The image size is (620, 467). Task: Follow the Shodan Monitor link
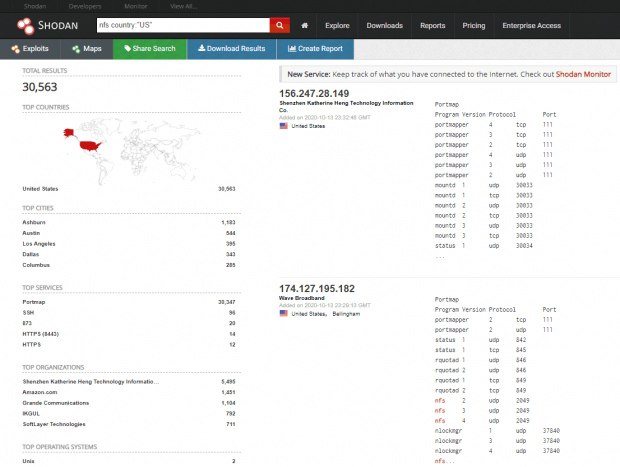pos(583,74)
